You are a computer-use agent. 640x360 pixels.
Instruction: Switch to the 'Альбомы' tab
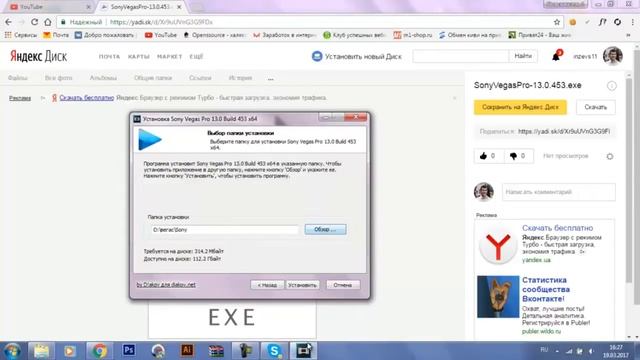pyautogui.click(x=103, y=78)
